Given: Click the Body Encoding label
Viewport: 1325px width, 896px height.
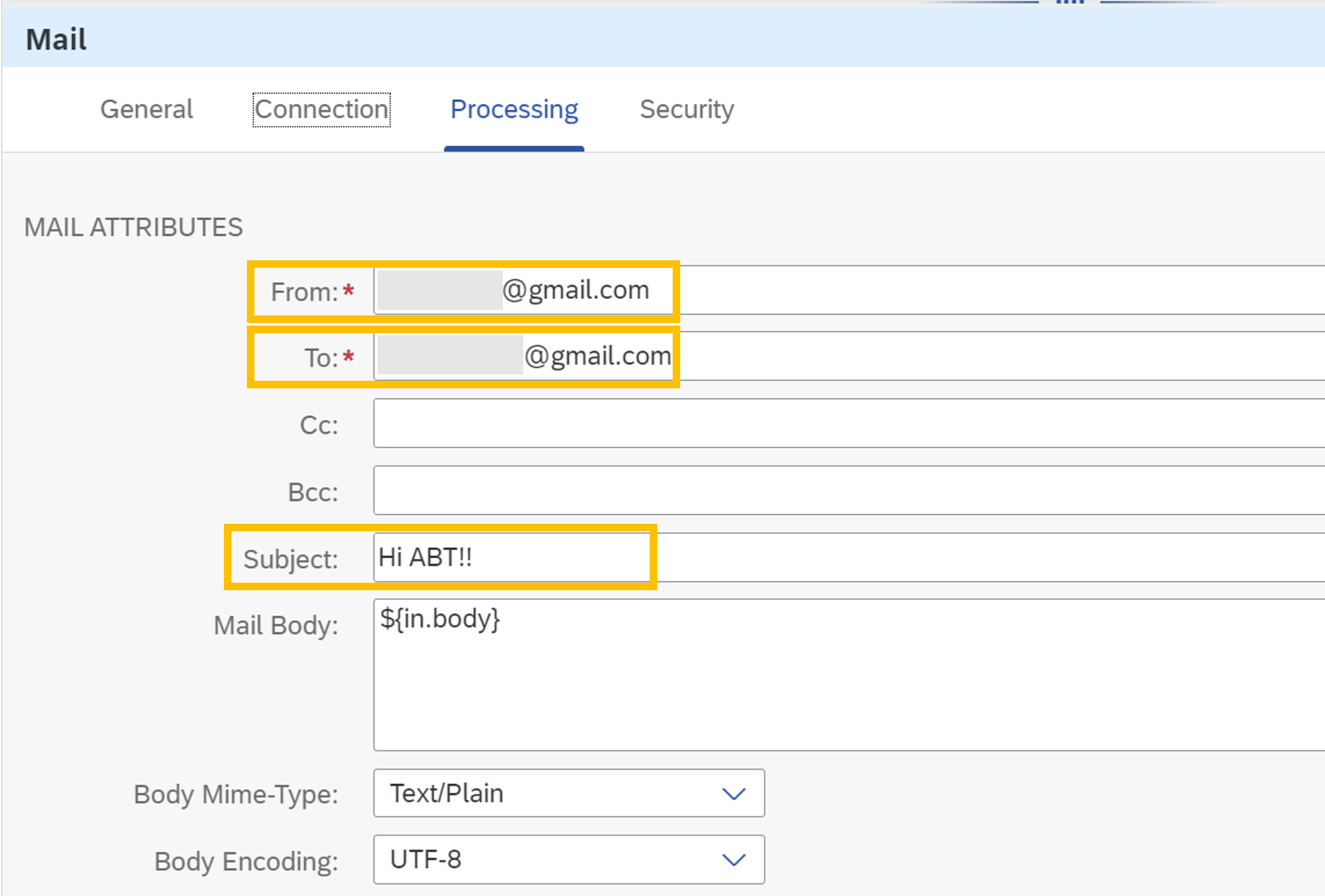Looking at the screenshot, I should 246,861.
